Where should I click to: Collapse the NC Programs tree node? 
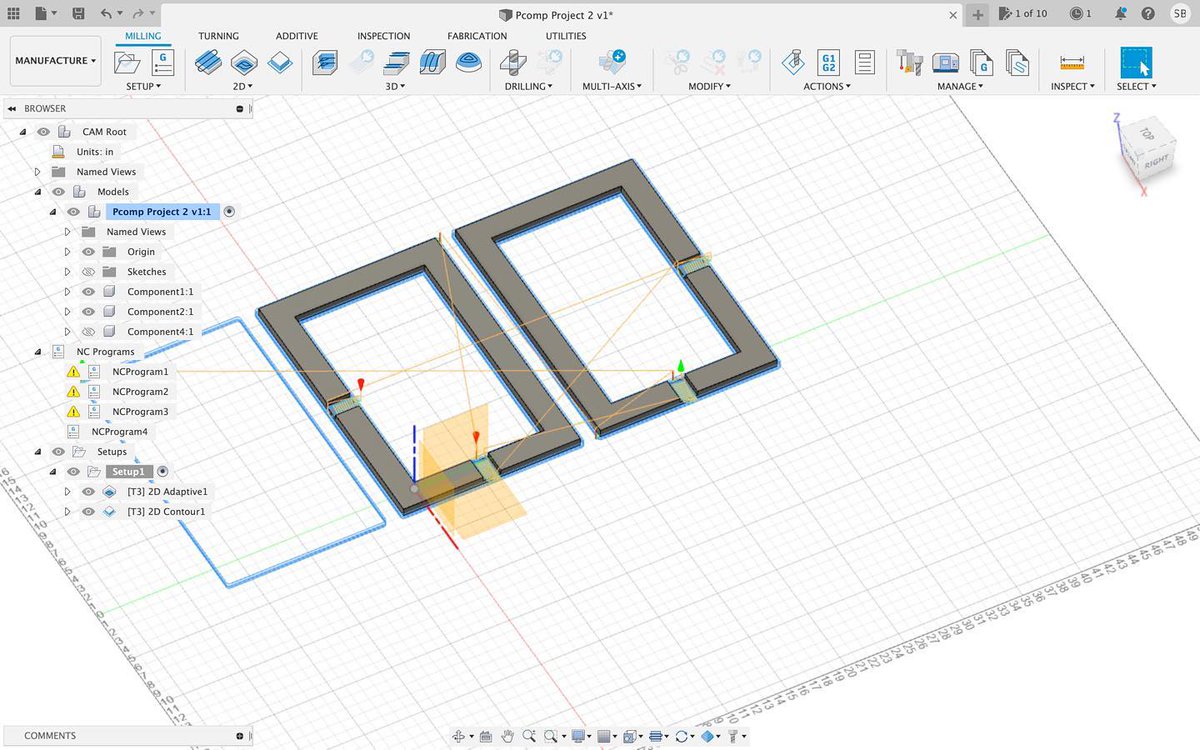coord(37,352)
